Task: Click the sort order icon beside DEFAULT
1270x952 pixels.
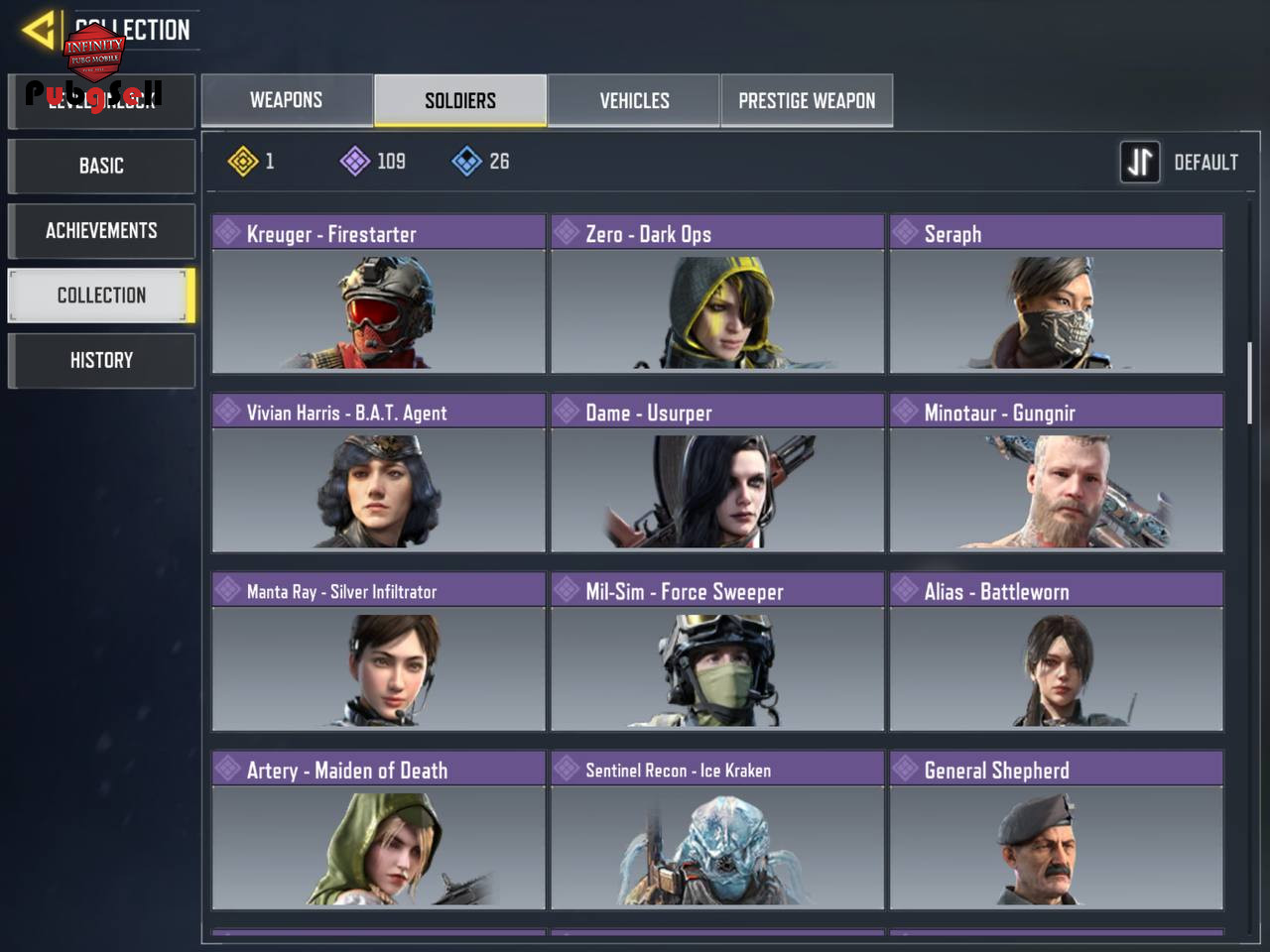Action: click(x=1140, y=162)
